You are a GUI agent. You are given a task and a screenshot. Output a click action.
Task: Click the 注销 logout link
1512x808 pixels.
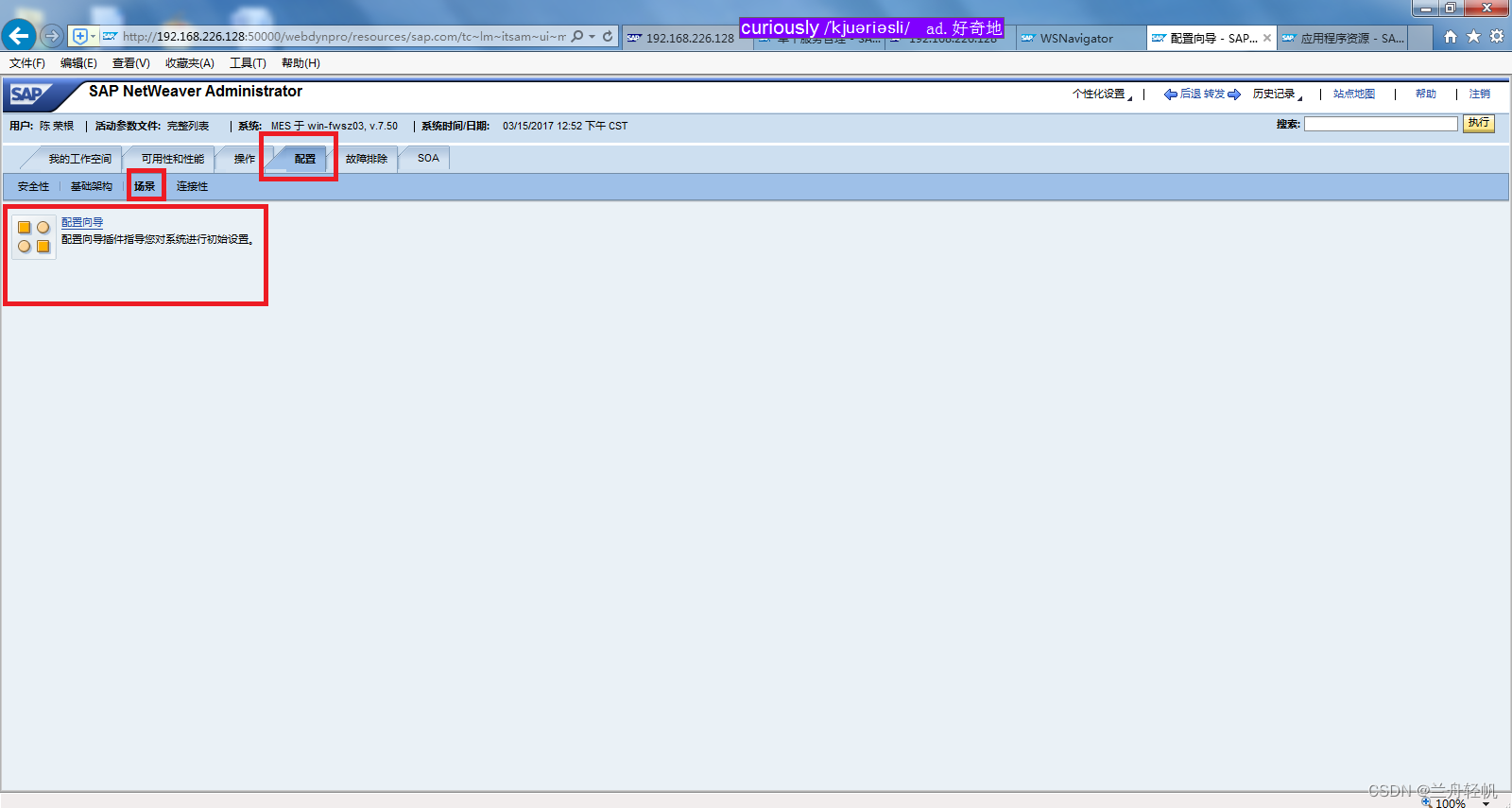point(1479,95)
